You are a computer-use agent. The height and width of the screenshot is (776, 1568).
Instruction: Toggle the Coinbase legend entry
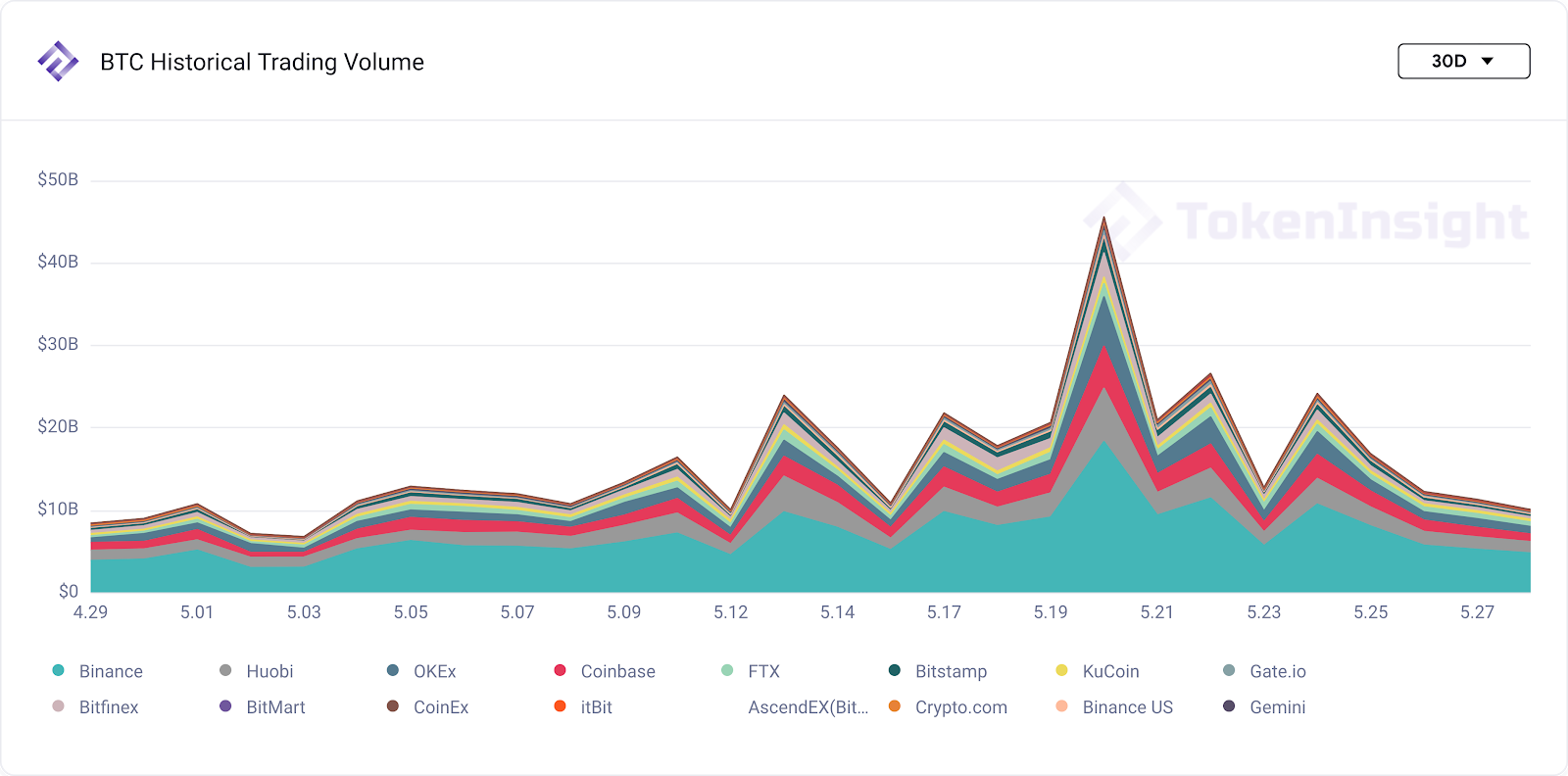click(x=605, y=671)
